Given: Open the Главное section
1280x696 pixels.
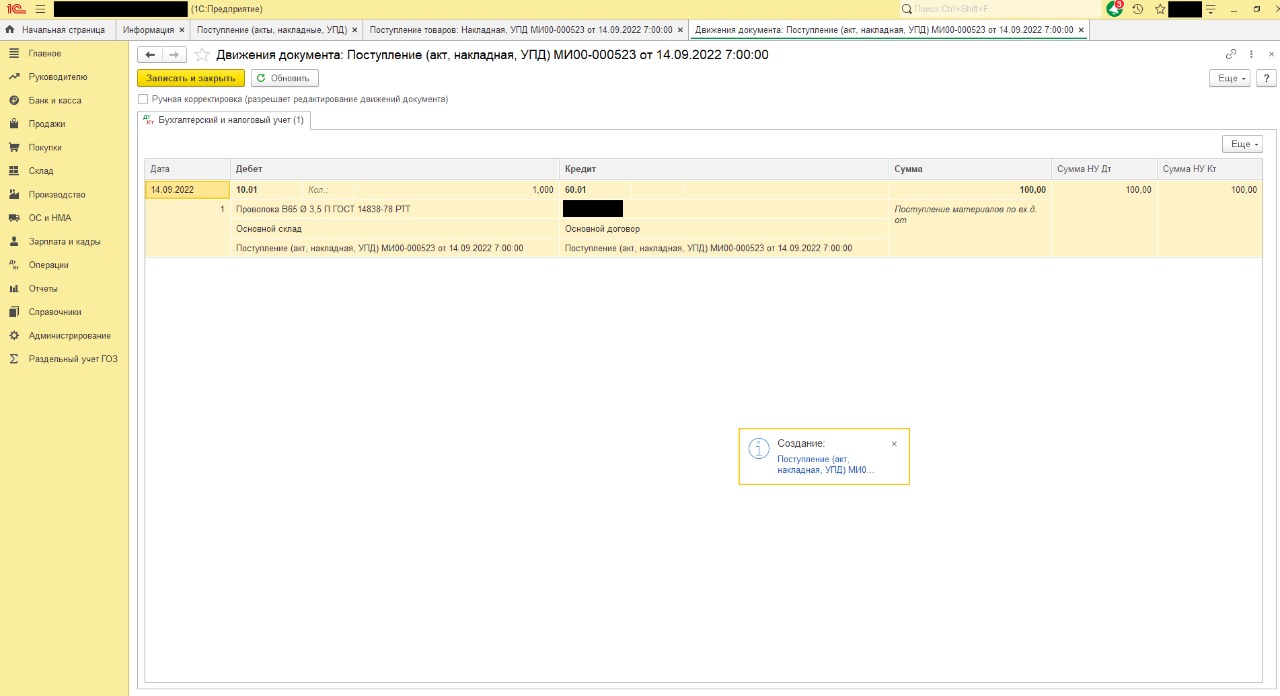Looking at the screenshot, I should pos(45,53).
